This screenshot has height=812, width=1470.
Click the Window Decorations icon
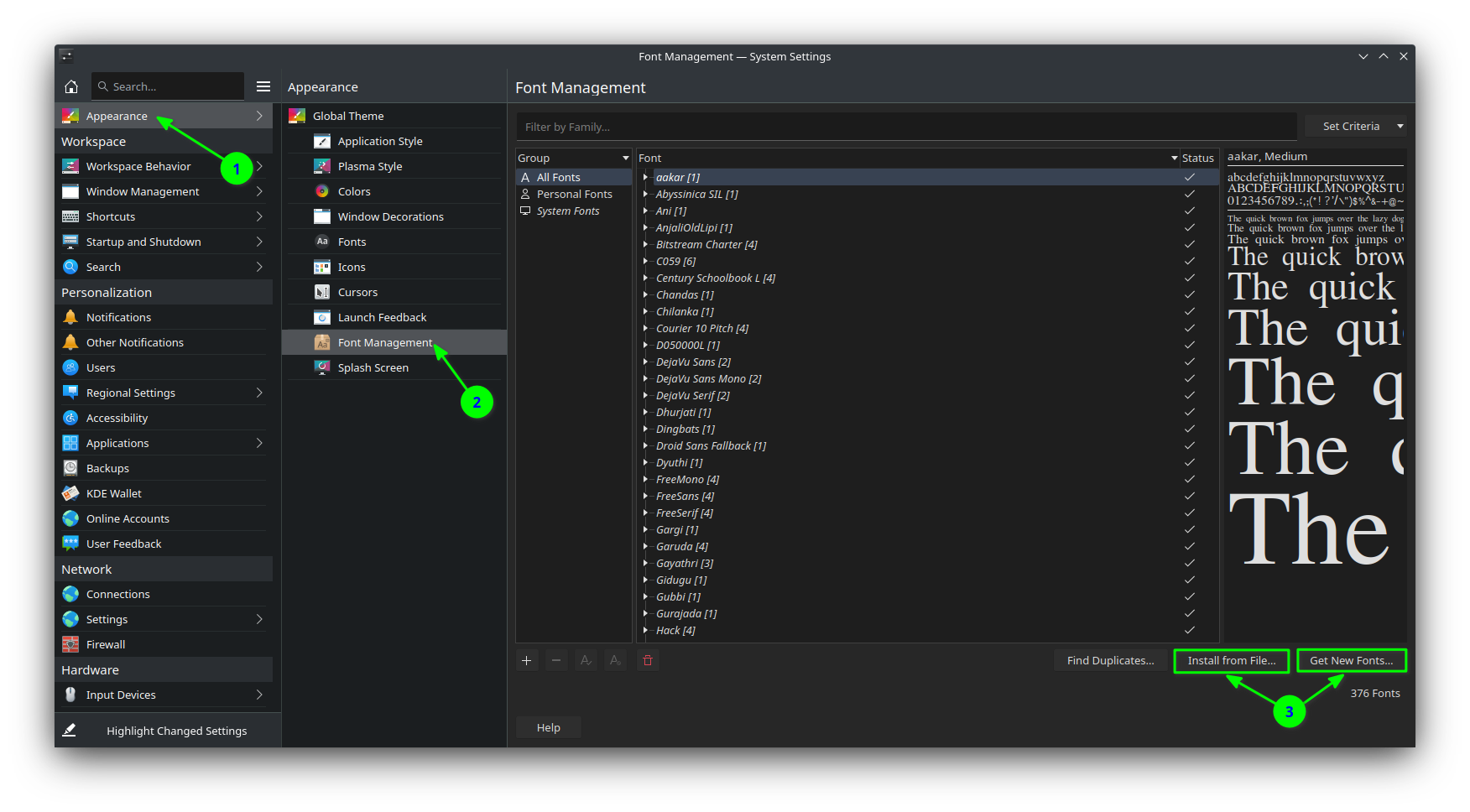(322, 216)
